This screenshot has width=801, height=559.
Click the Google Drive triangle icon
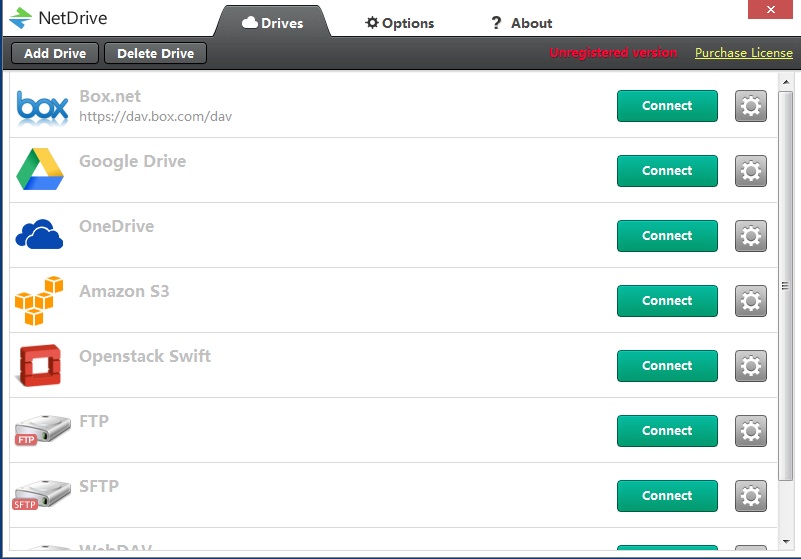40,169
